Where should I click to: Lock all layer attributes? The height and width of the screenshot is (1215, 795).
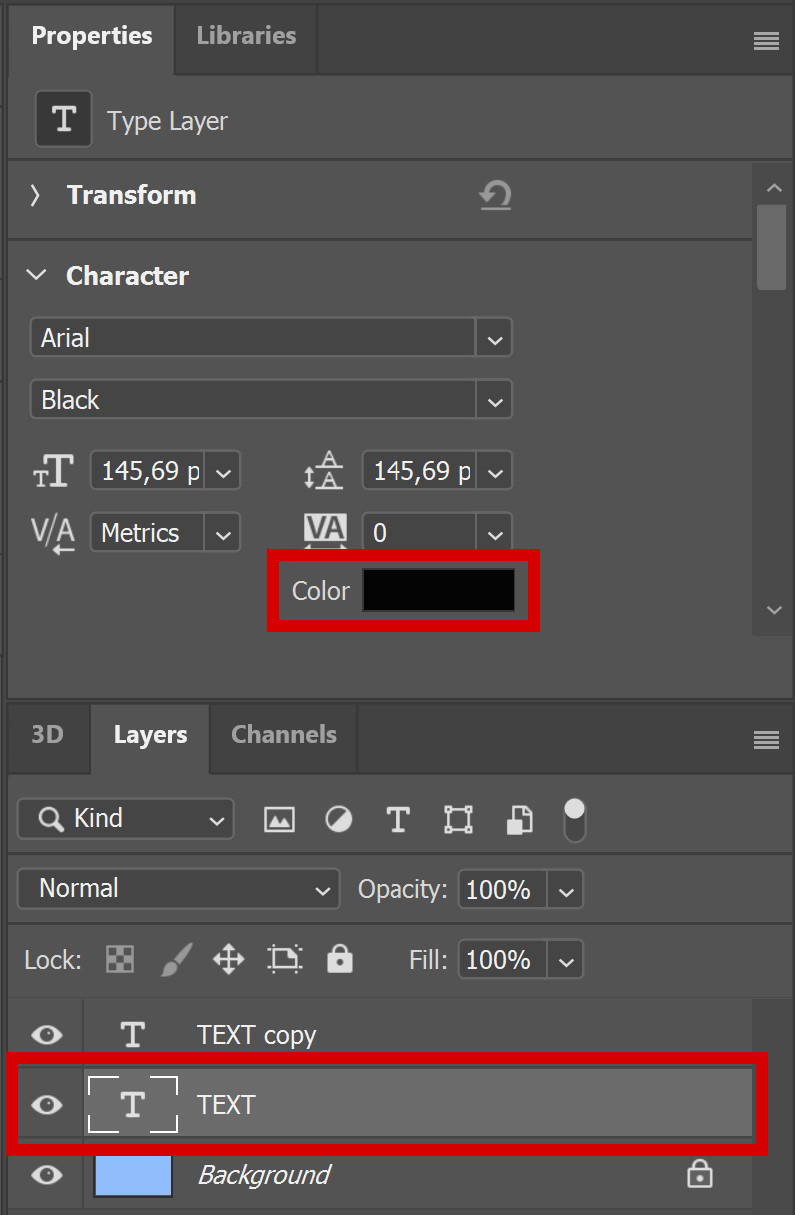click(x=340, y=959)
